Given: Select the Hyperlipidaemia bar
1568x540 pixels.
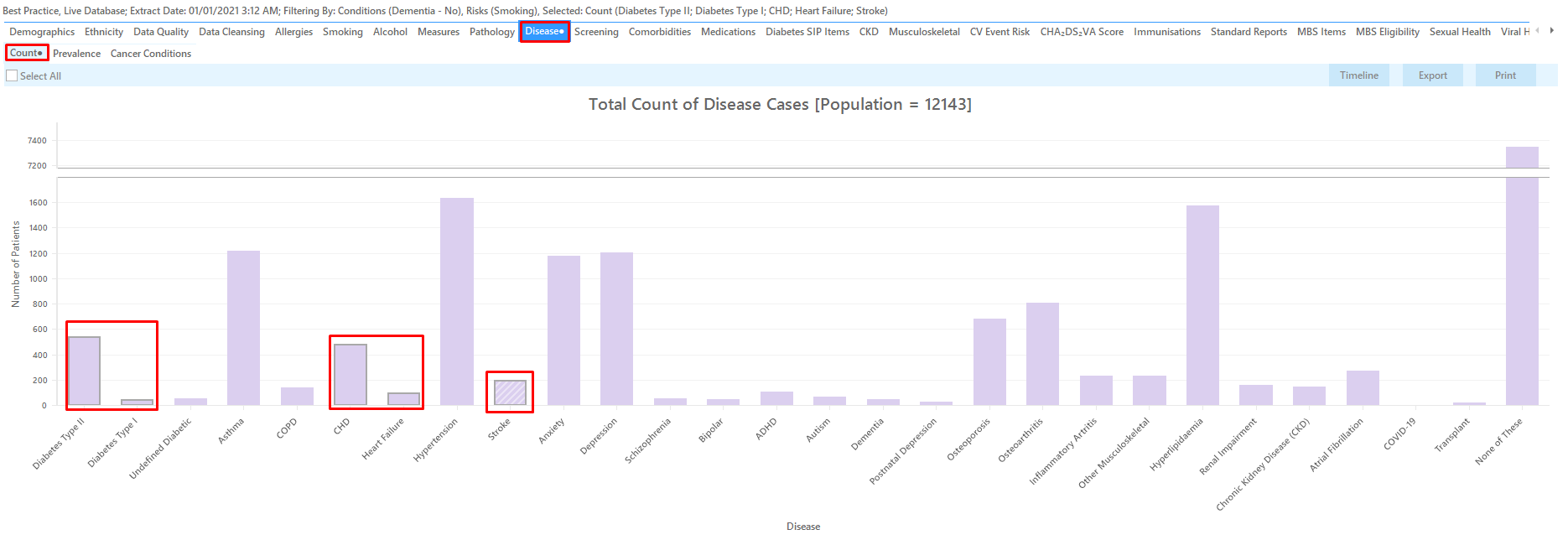Looking at the screenshot, I should pos(1202,305).
